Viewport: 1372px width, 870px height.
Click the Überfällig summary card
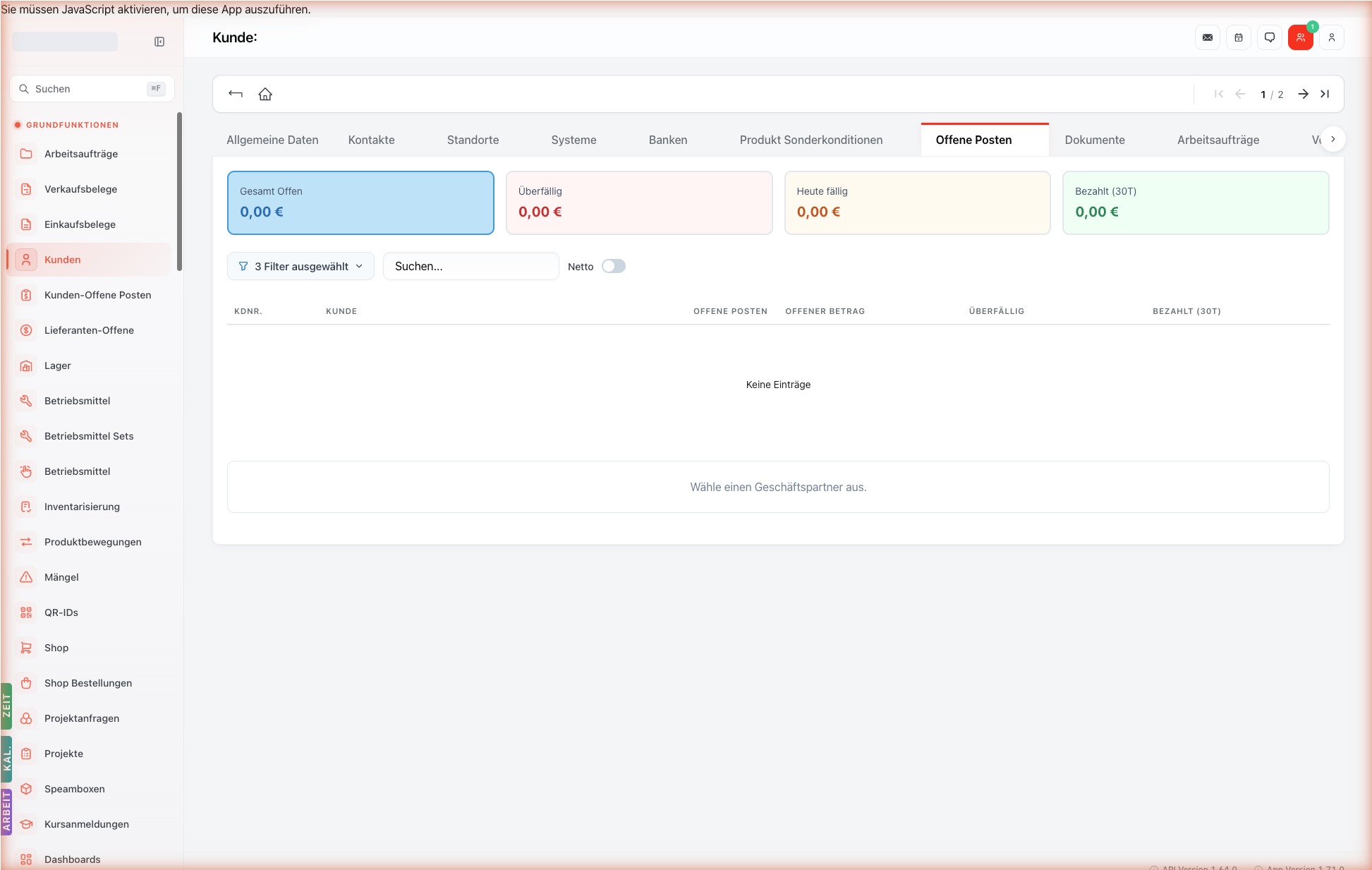(x=639, y=203)
